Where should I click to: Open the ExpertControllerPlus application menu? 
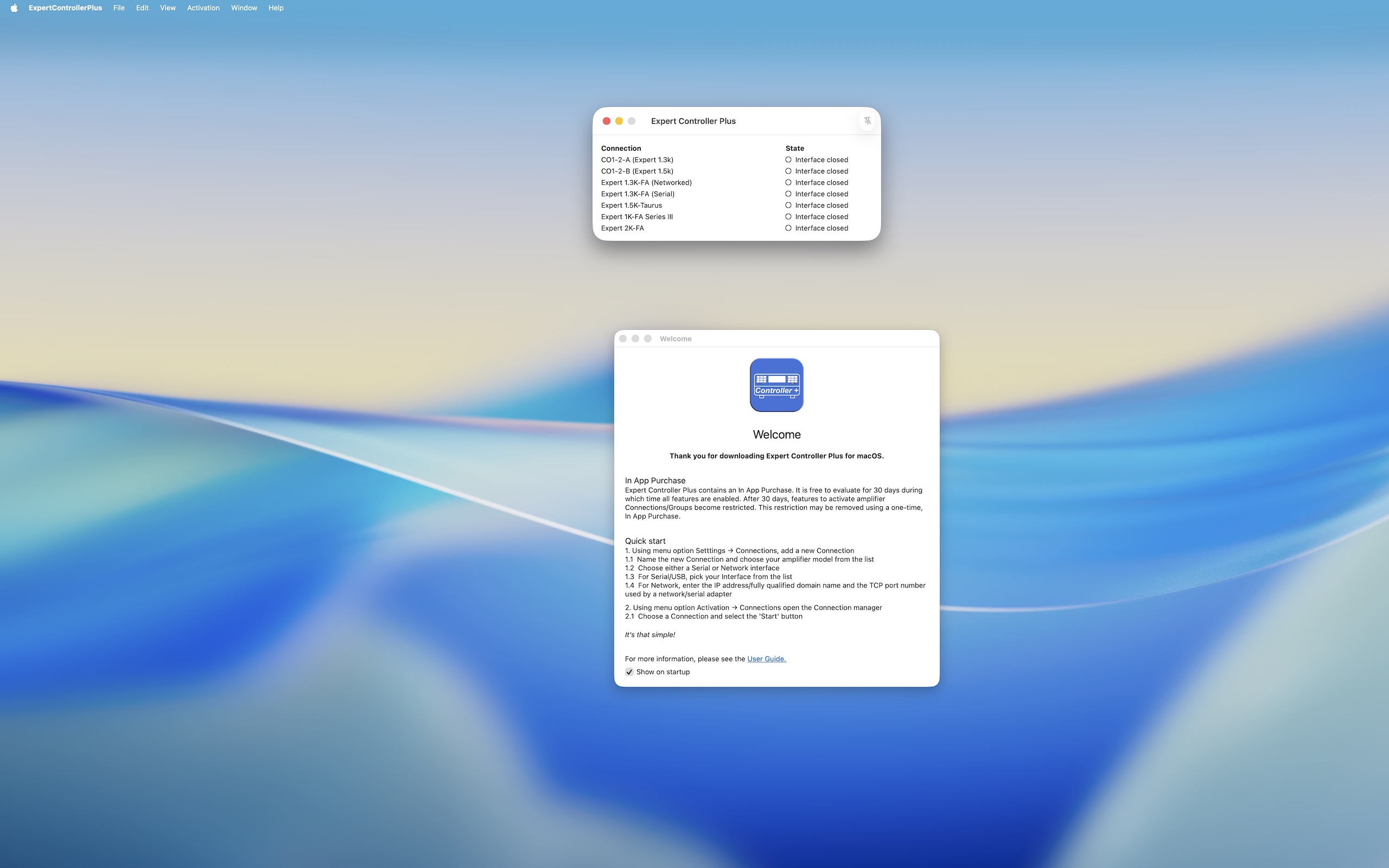66,8
